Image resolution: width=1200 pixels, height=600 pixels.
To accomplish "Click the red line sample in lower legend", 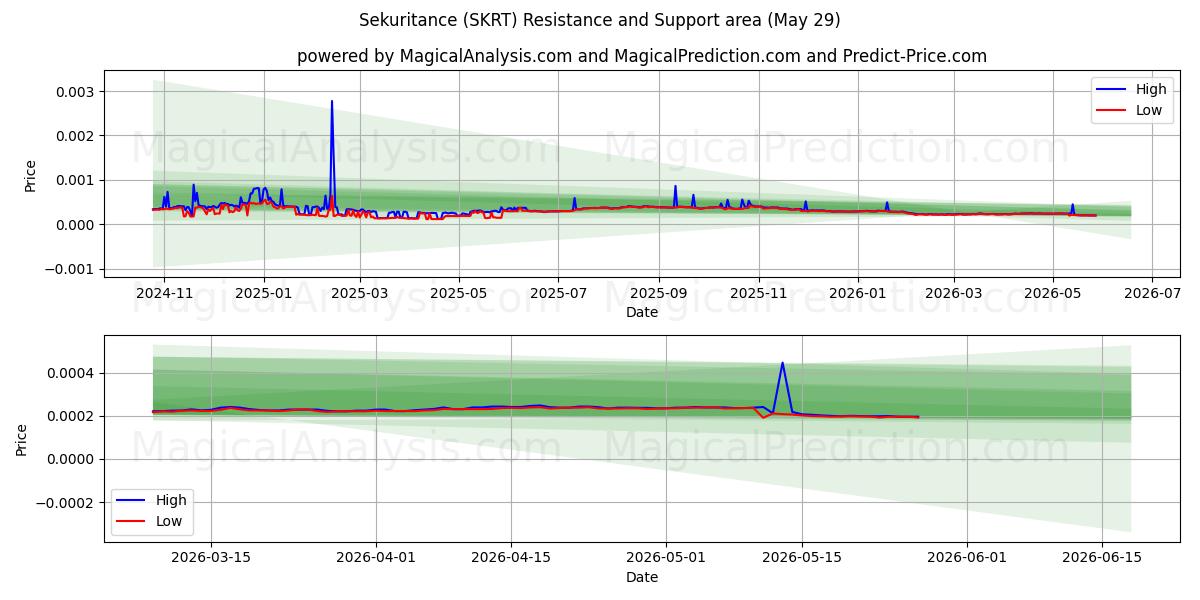I will click(x=131, y=523).
